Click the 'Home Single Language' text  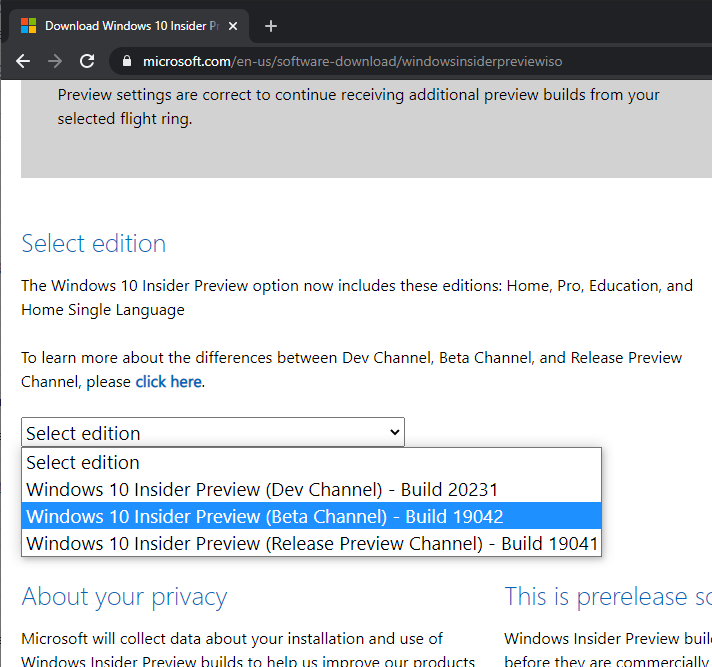(103, 310)
